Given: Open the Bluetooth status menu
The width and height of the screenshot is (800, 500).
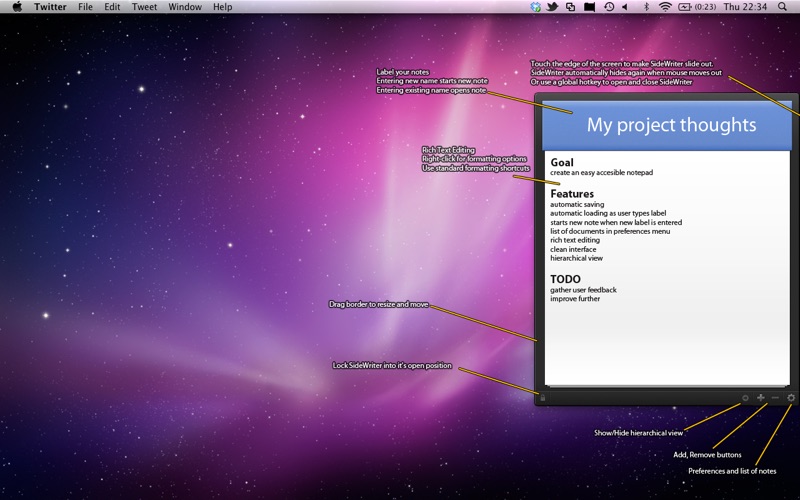Looking at the screenshot, I should [x=645, y=7].
